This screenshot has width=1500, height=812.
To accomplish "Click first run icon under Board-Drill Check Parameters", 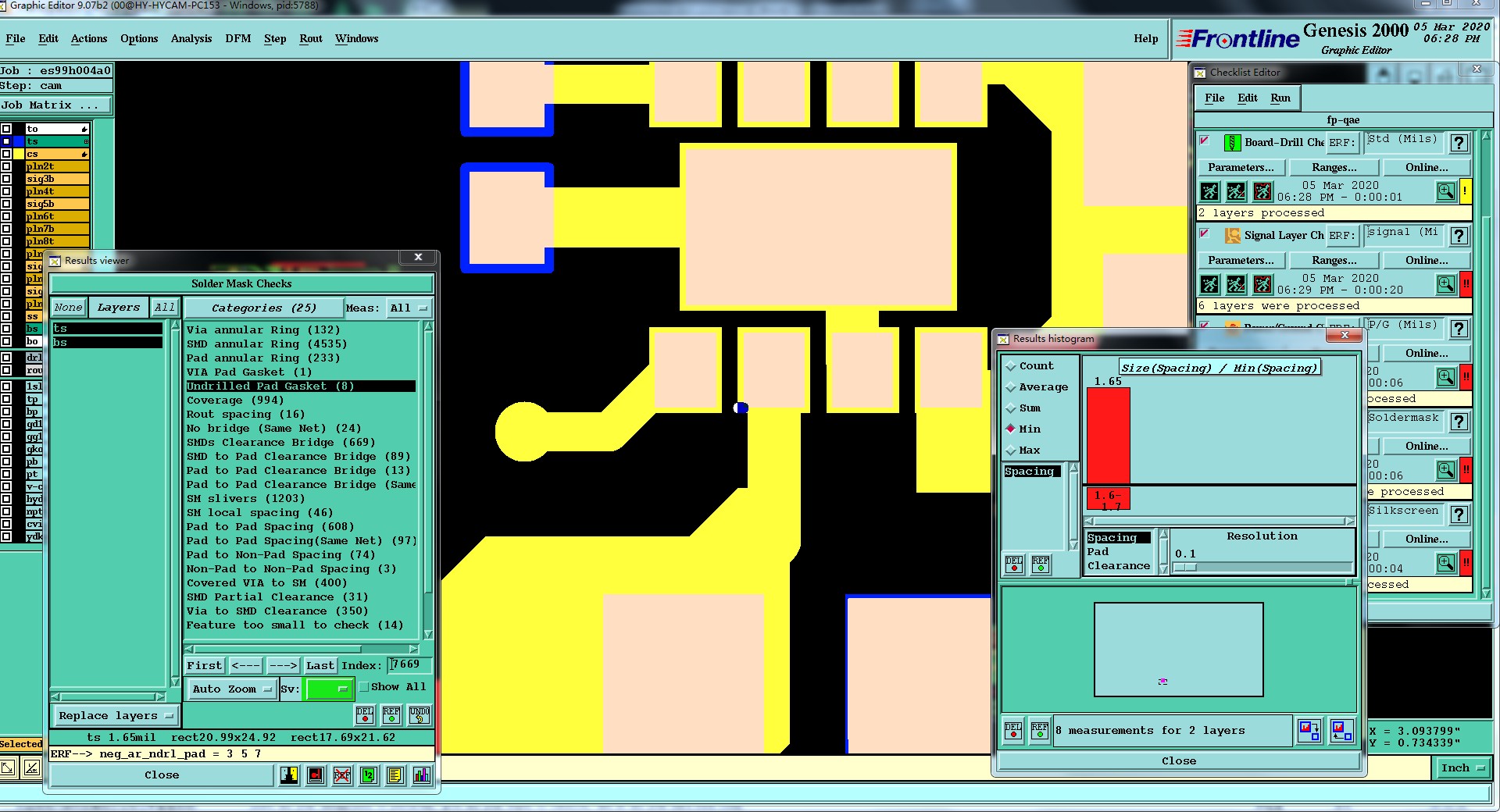I will [x=1209, y=191].
